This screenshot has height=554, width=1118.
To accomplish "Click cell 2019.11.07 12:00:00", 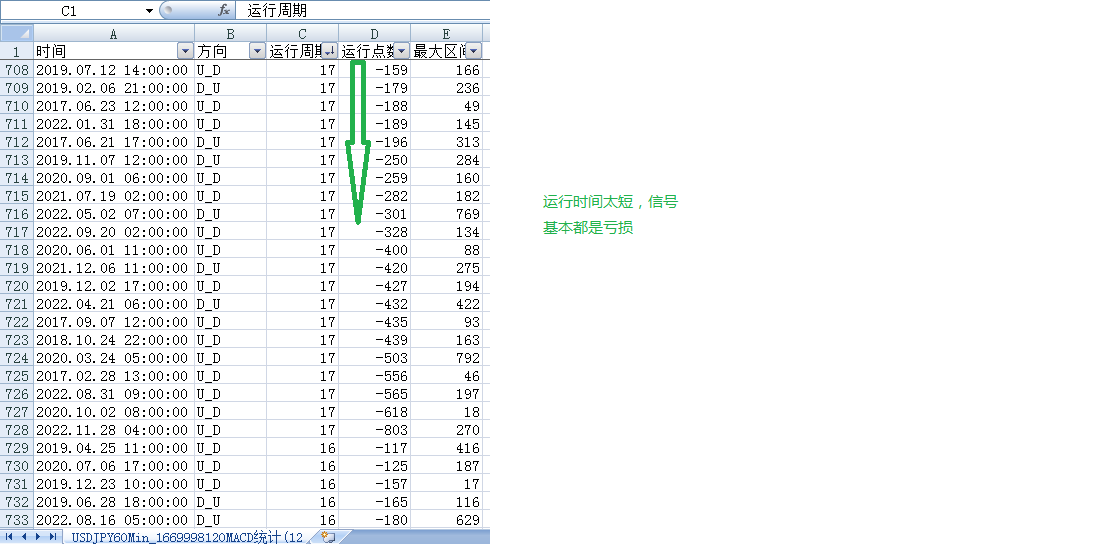I will 114,160.
